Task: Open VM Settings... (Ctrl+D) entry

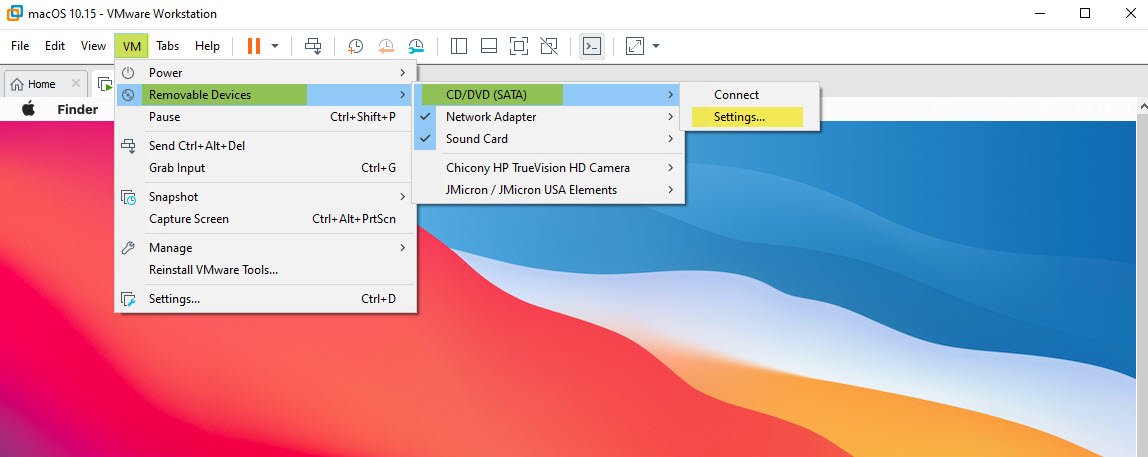Action: click(x=266, y=299)
